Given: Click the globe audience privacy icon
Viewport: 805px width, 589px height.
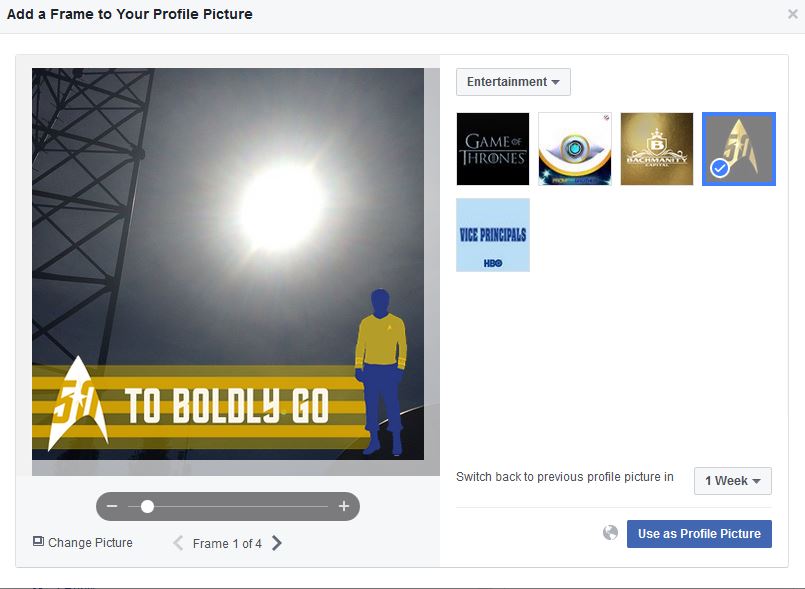Looking at the screenshot, I should click(610, 533).
